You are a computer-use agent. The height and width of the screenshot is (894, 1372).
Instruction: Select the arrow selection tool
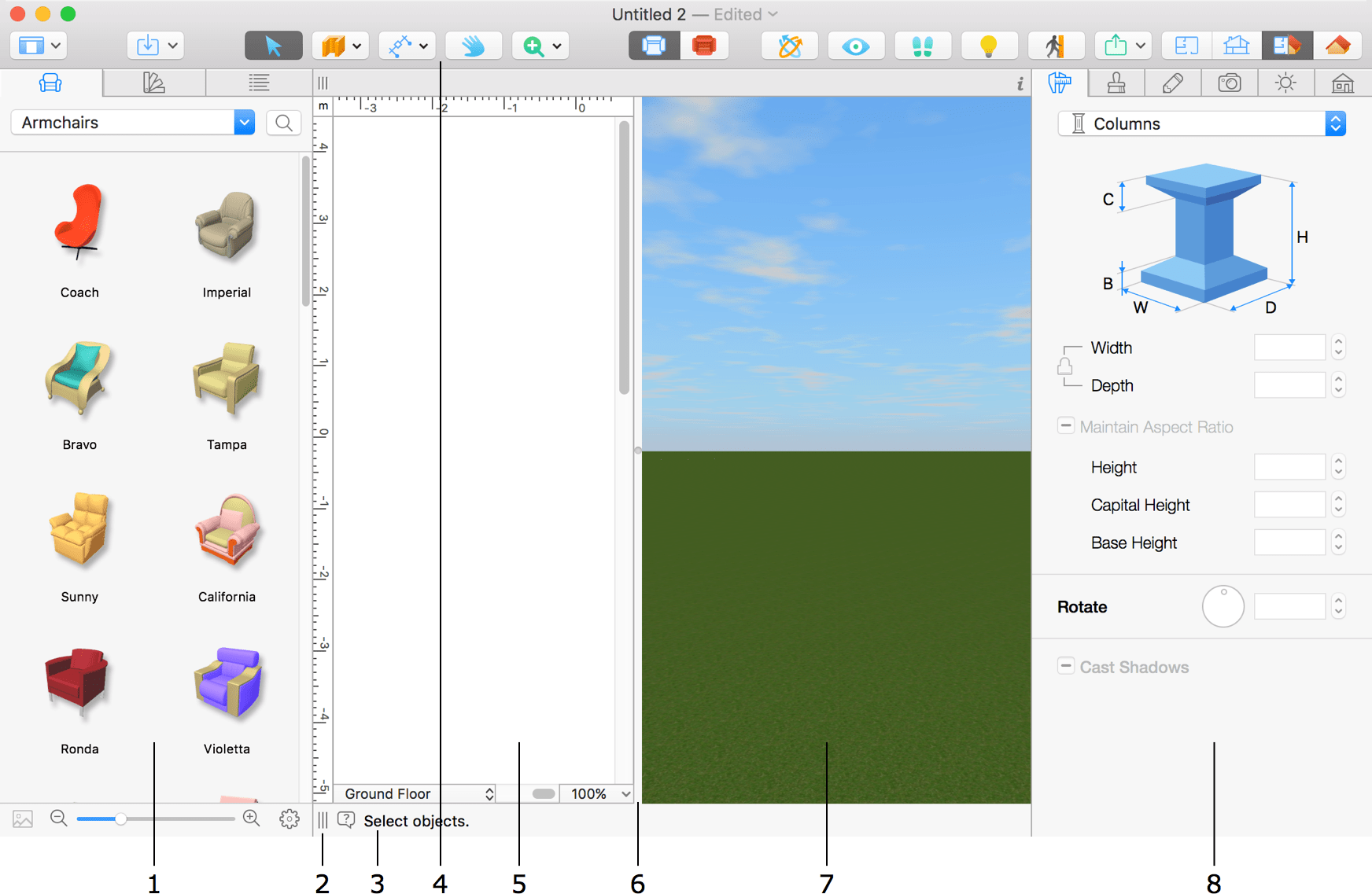273,46
